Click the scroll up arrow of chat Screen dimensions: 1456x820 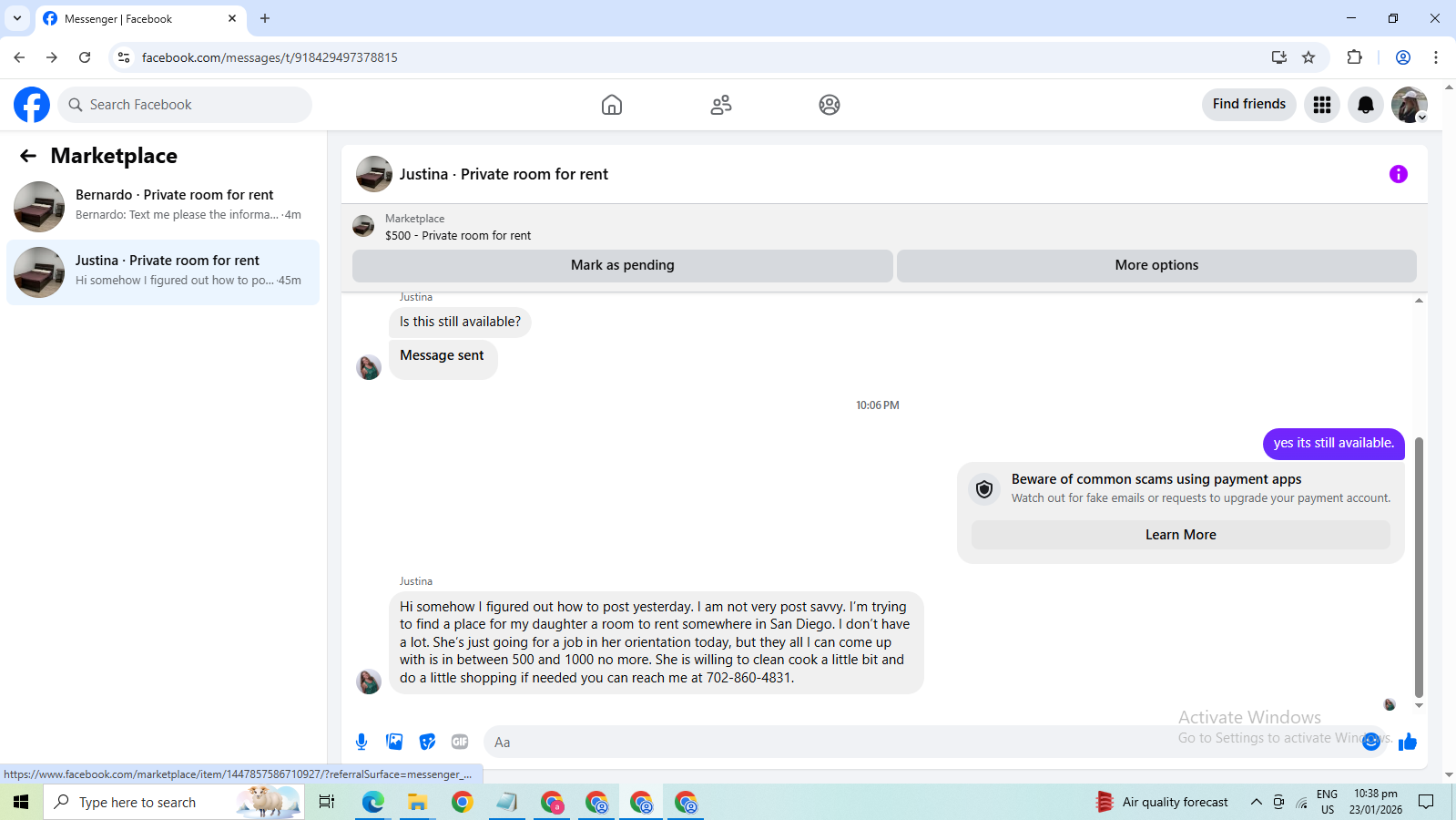(1419, 300)
